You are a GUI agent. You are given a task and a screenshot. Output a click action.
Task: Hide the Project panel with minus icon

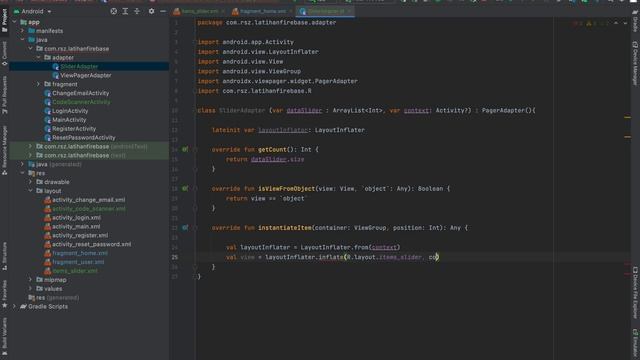coord(163,11)
